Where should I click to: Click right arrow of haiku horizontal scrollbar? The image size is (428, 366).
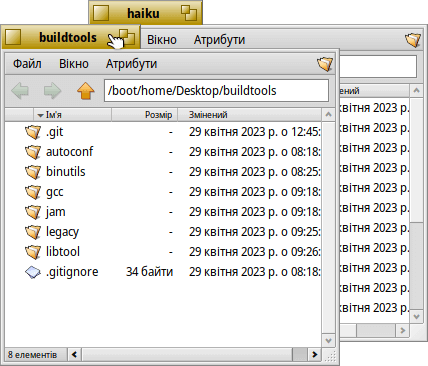click(403, 330)
